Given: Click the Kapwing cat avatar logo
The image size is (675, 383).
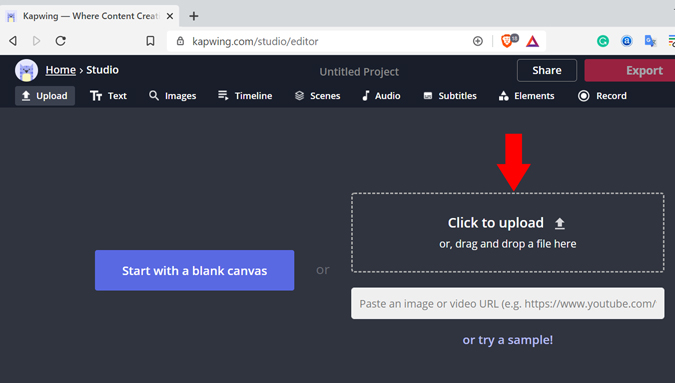Looking at the screenshot, I should coord(26,70).
